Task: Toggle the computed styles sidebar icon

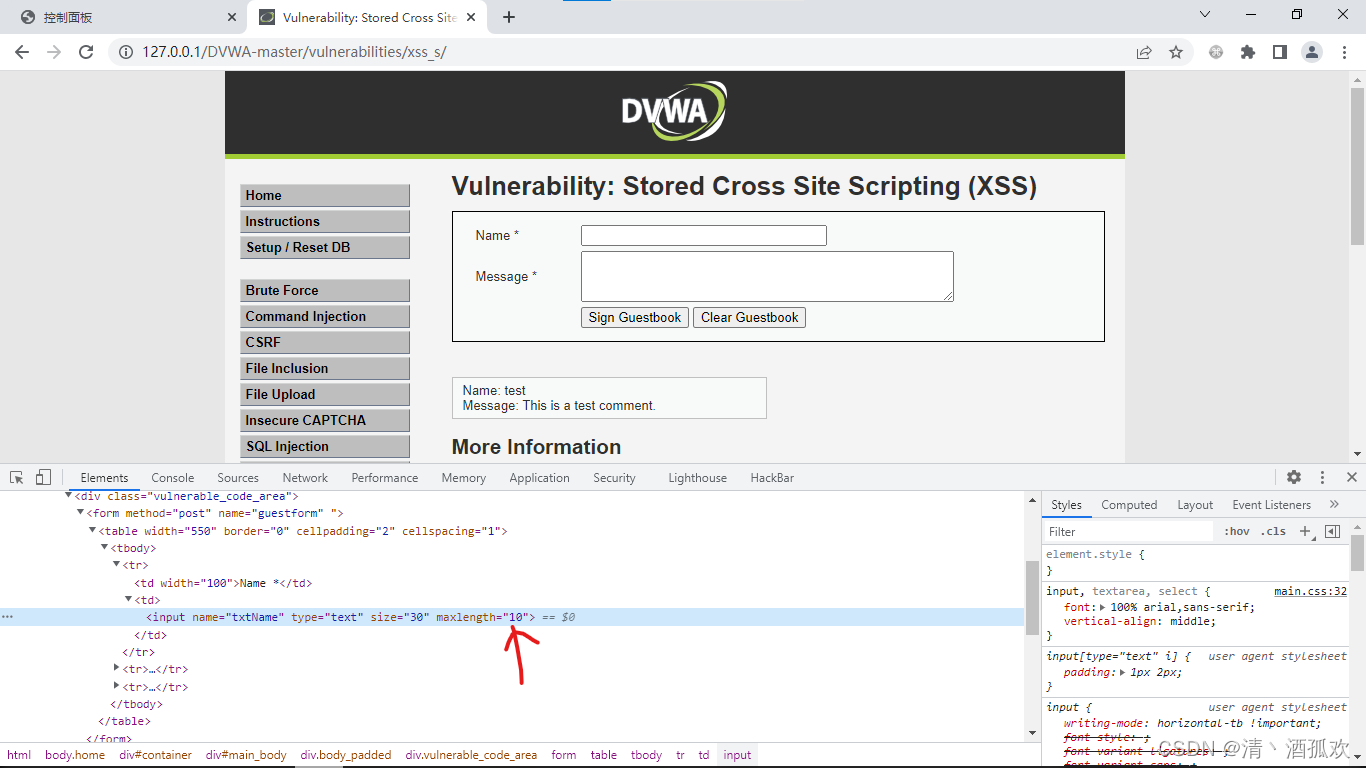Action: tap(1332, 531)
